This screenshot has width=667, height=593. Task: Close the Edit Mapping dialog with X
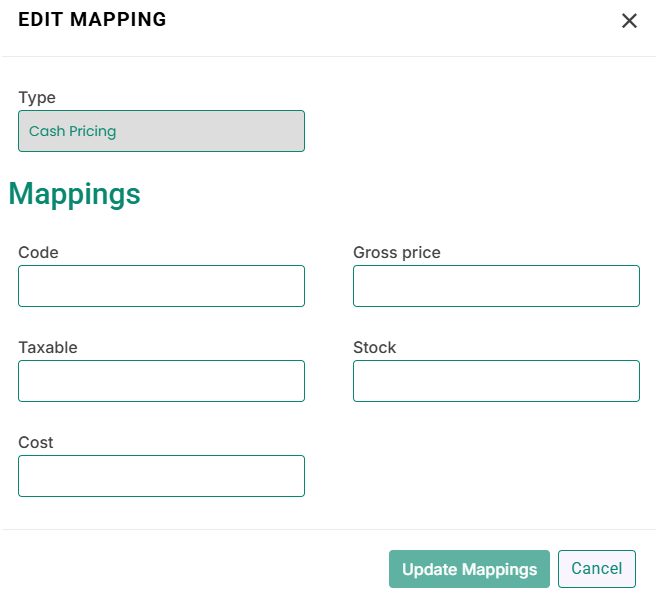click(629, 20)
